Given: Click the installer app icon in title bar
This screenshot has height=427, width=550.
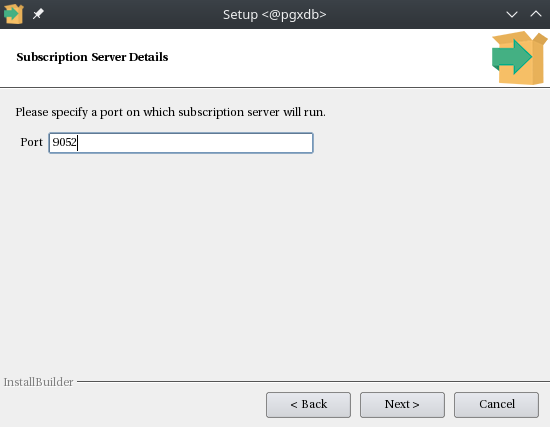Looking at the screenshot, I should click(x=14, y=14).
